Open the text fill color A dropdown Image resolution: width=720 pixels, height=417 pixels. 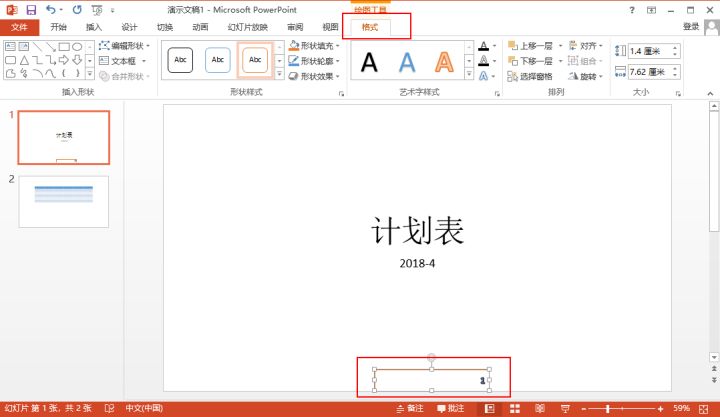pos(494,46)
